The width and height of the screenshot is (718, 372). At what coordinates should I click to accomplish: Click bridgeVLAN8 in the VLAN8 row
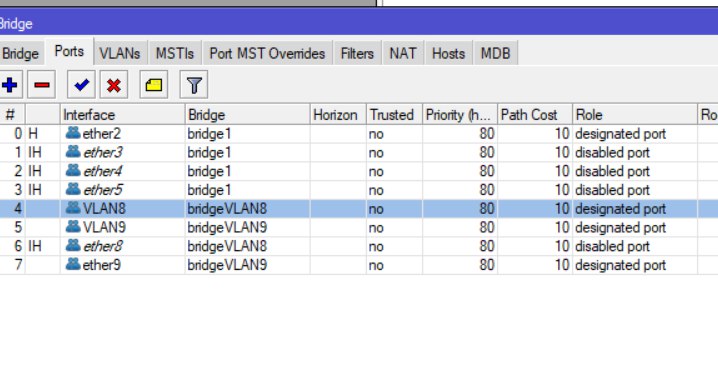pyautogui.click(x=227, y=209)
